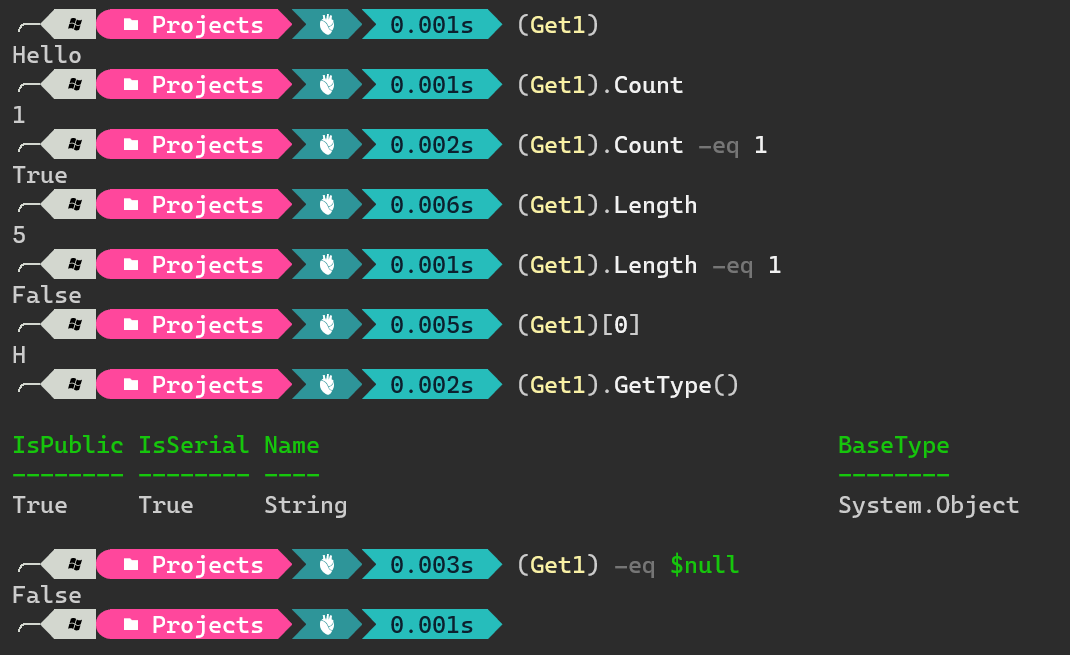Click the folder icon on the (Get1).GetType() prompt
This screenshot has width=1070, height=655.
(x=131, y=385)
